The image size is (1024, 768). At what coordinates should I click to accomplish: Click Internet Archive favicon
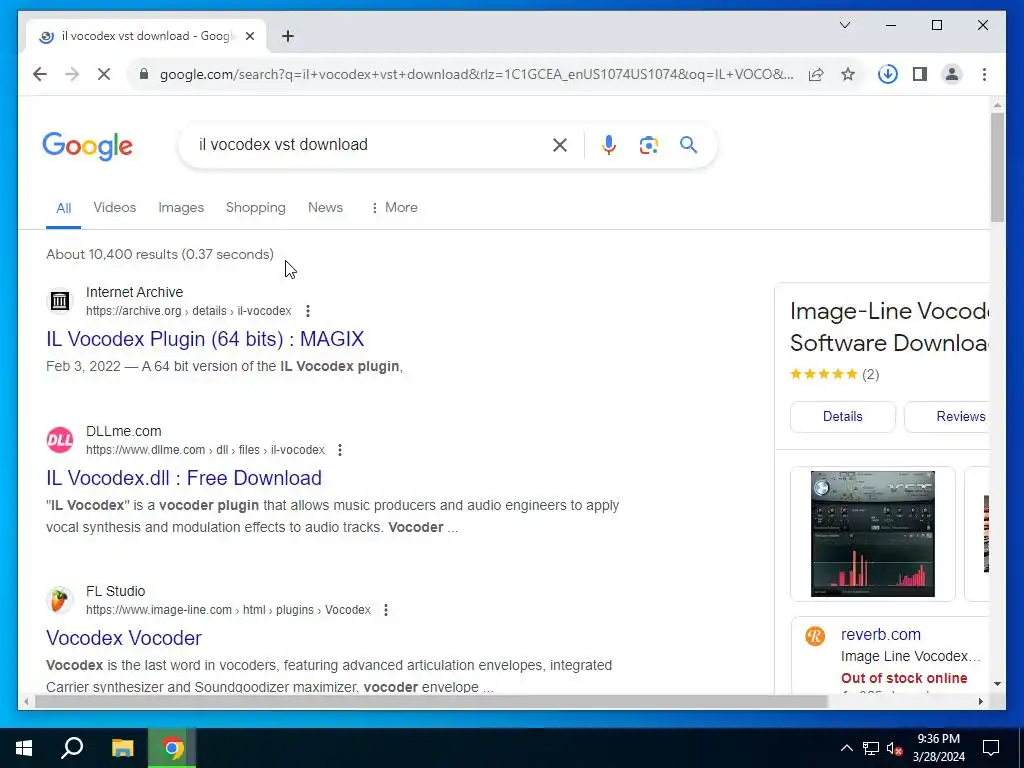[59, 301]
